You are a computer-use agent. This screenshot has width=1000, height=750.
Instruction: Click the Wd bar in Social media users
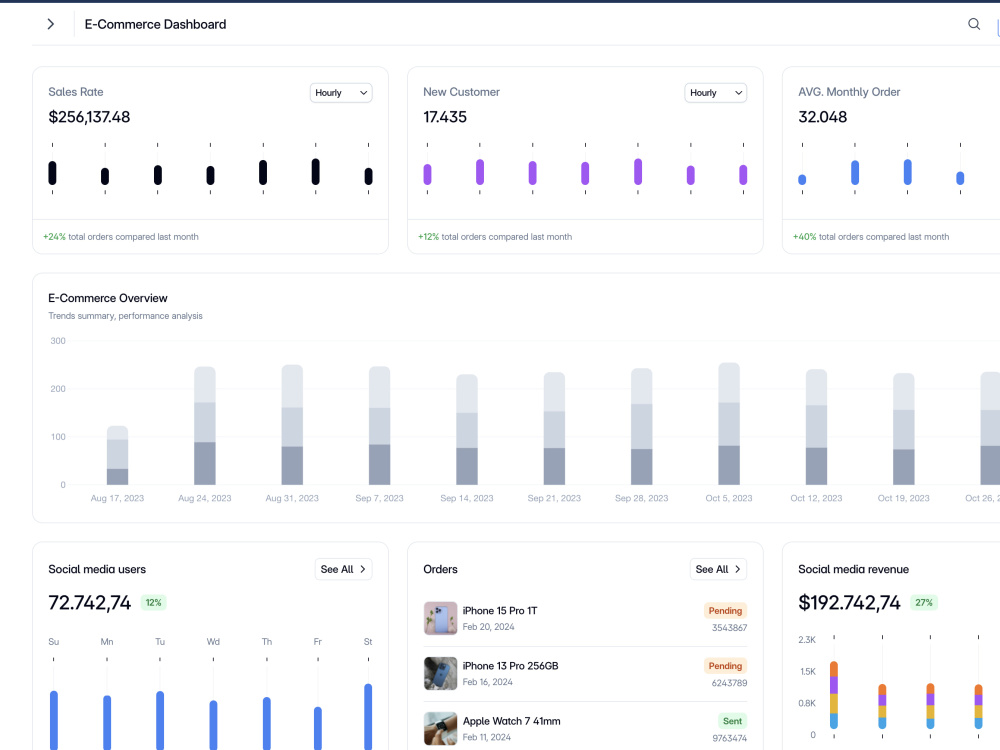click(x=213, y=725)
